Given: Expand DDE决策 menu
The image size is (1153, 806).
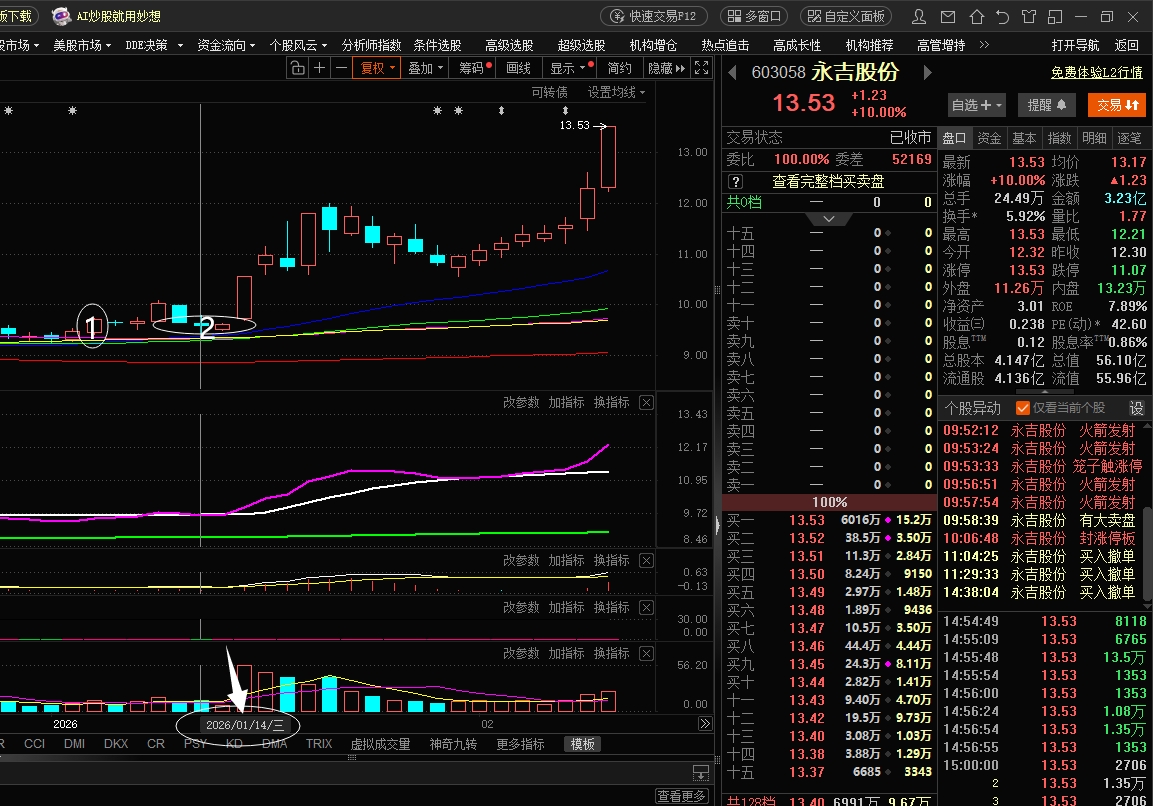Looking at the screenshot, I should tap(154, 45).
